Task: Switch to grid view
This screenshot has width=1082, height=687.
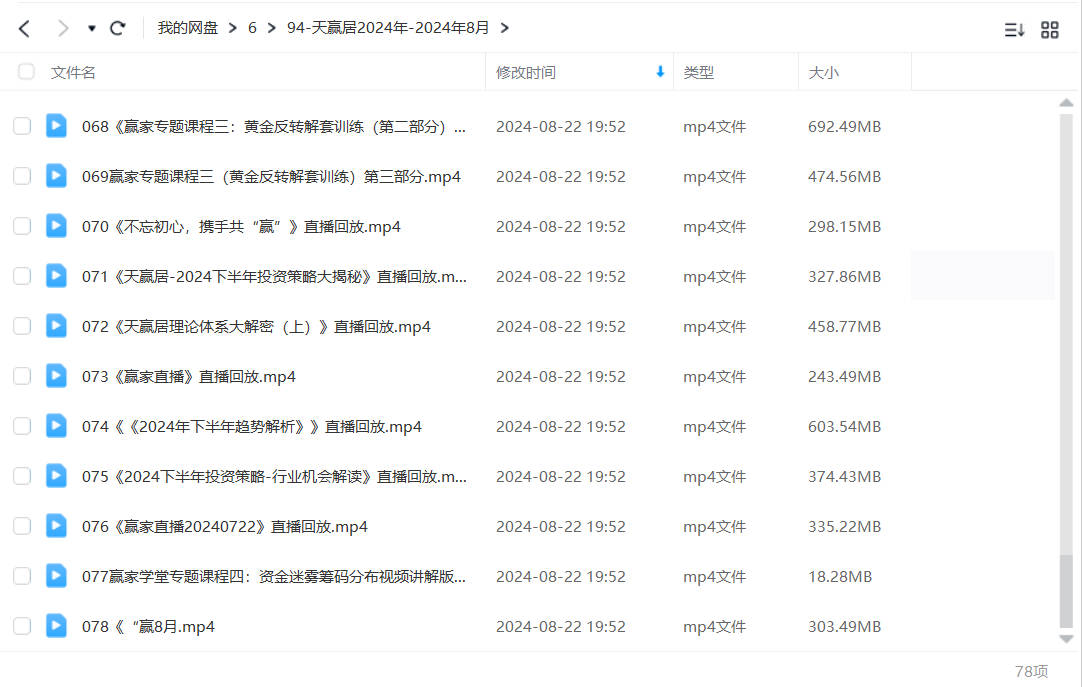Action: [1050, 30]
